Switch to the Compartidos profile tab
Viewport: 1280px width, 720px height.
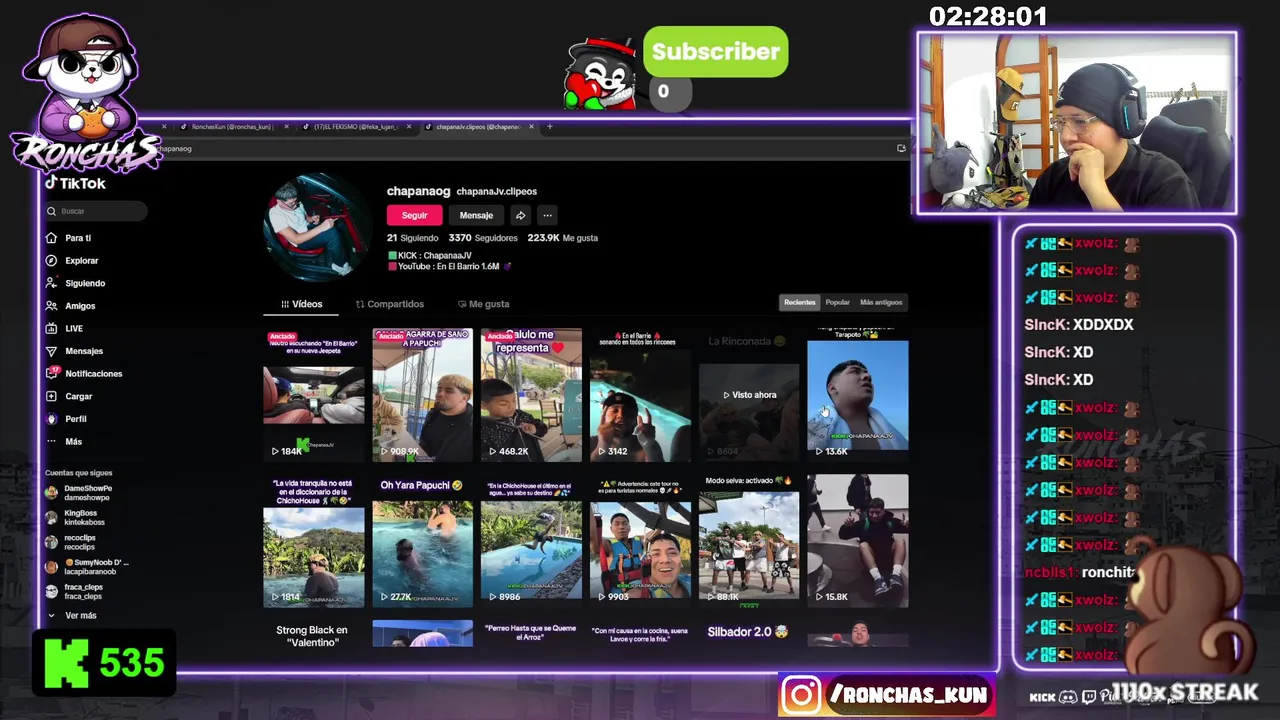(x=390, y=304)
